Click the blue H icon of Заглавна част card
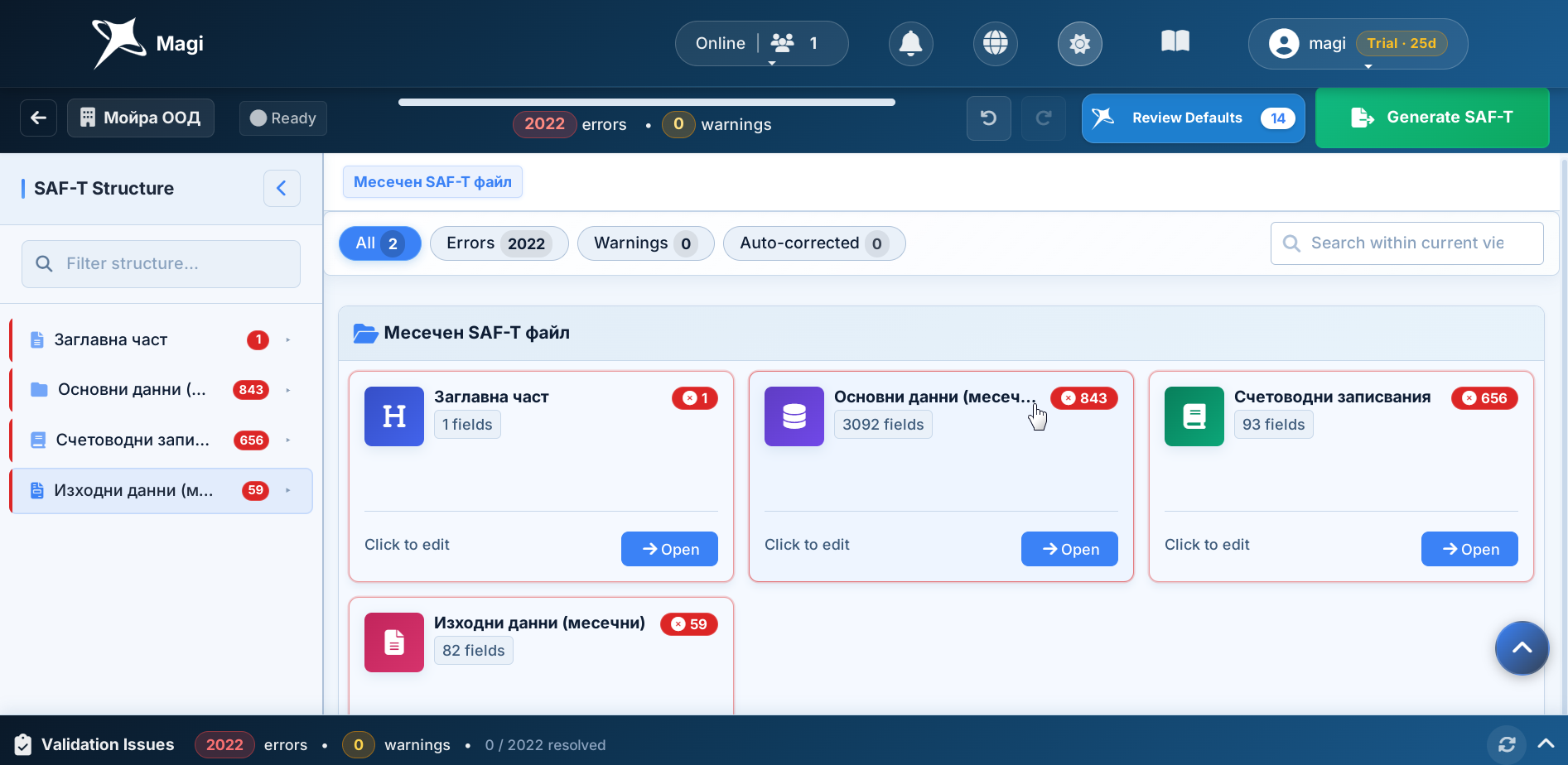The width and height of the screenshot is (1568, 765). 394,416
